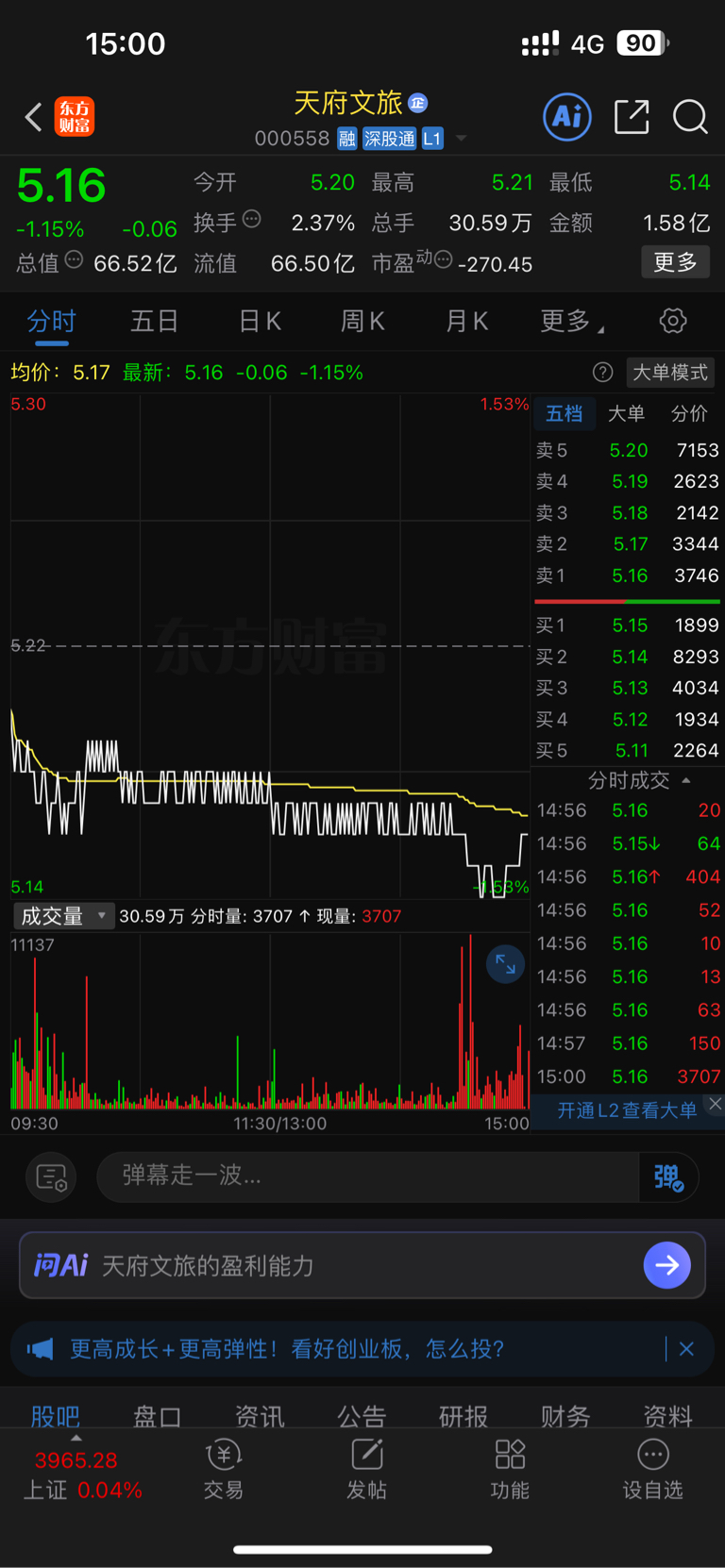Expand the volume chart fullscreen icon
Viewport: 725px width, 1568px height.
coord(505,964)
